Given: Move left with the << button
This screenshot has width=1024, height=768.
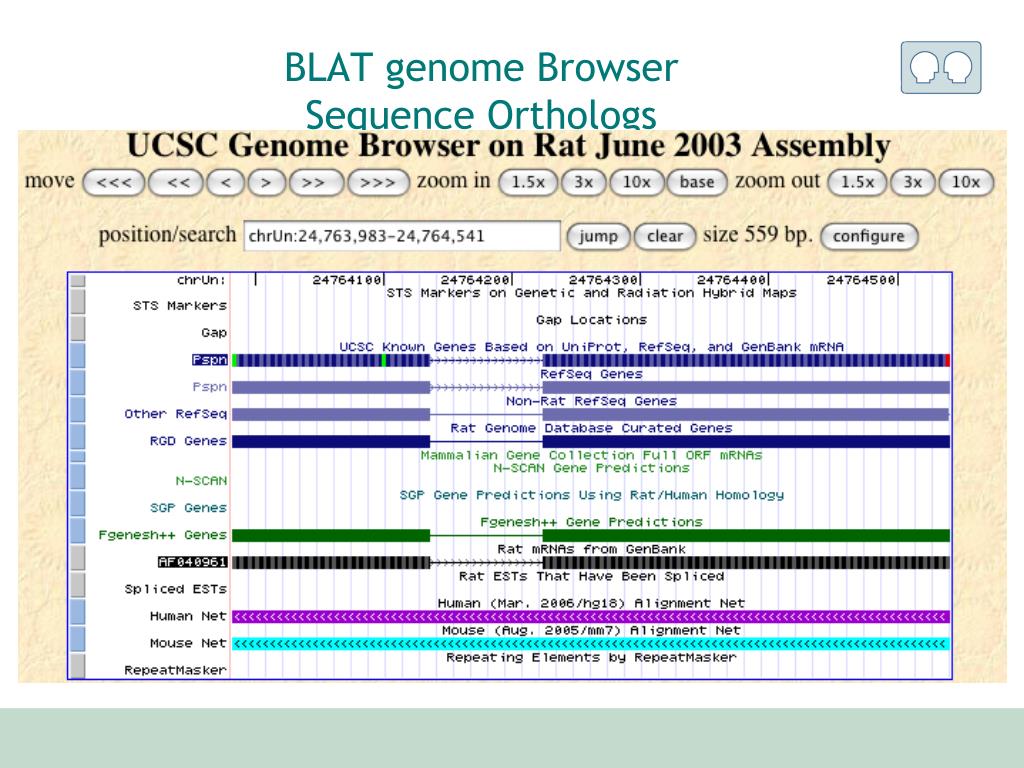Looking at the screenshot, I should [178, 182].
